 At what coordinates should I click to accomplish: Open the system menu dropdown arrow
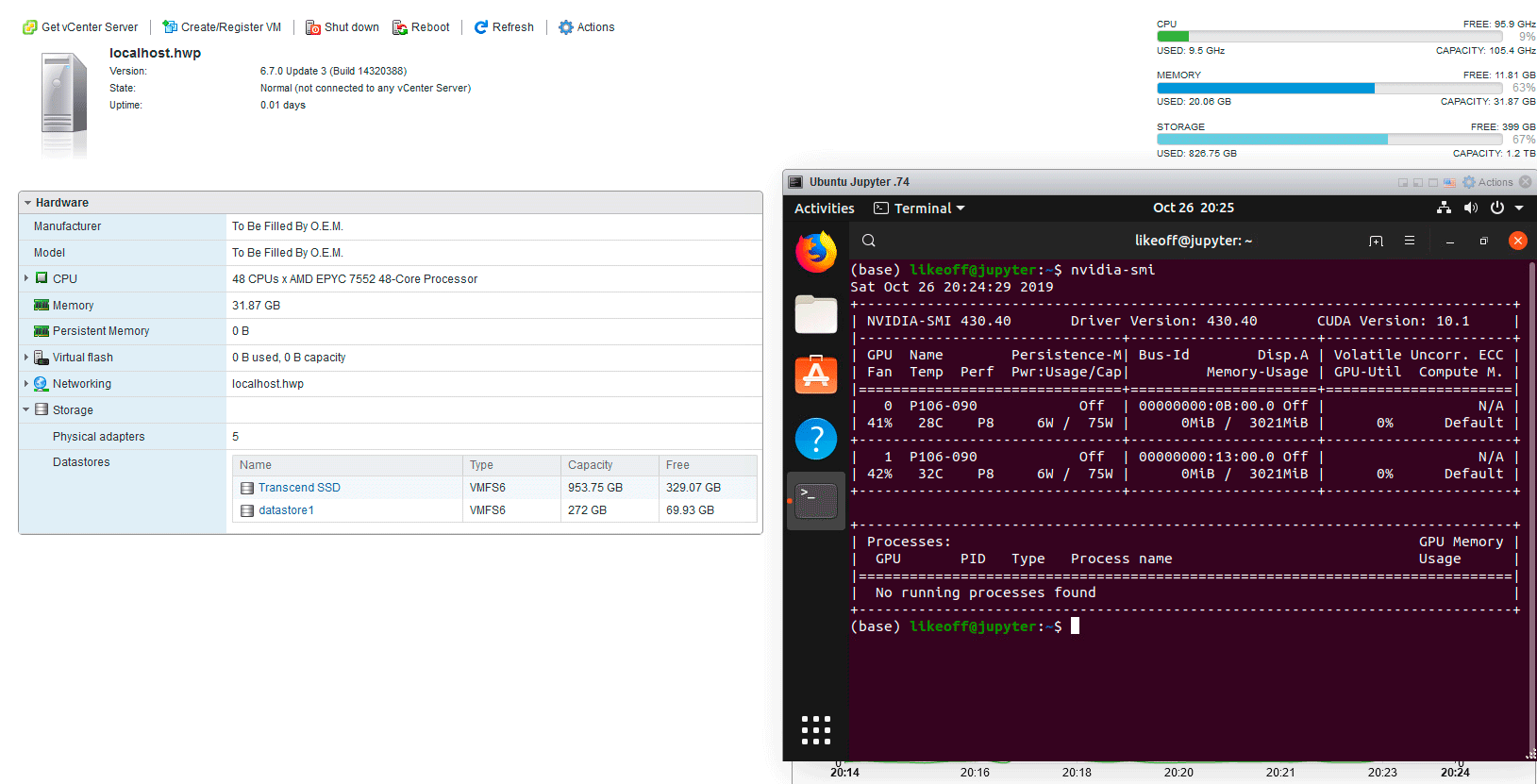pos(1519,208)
